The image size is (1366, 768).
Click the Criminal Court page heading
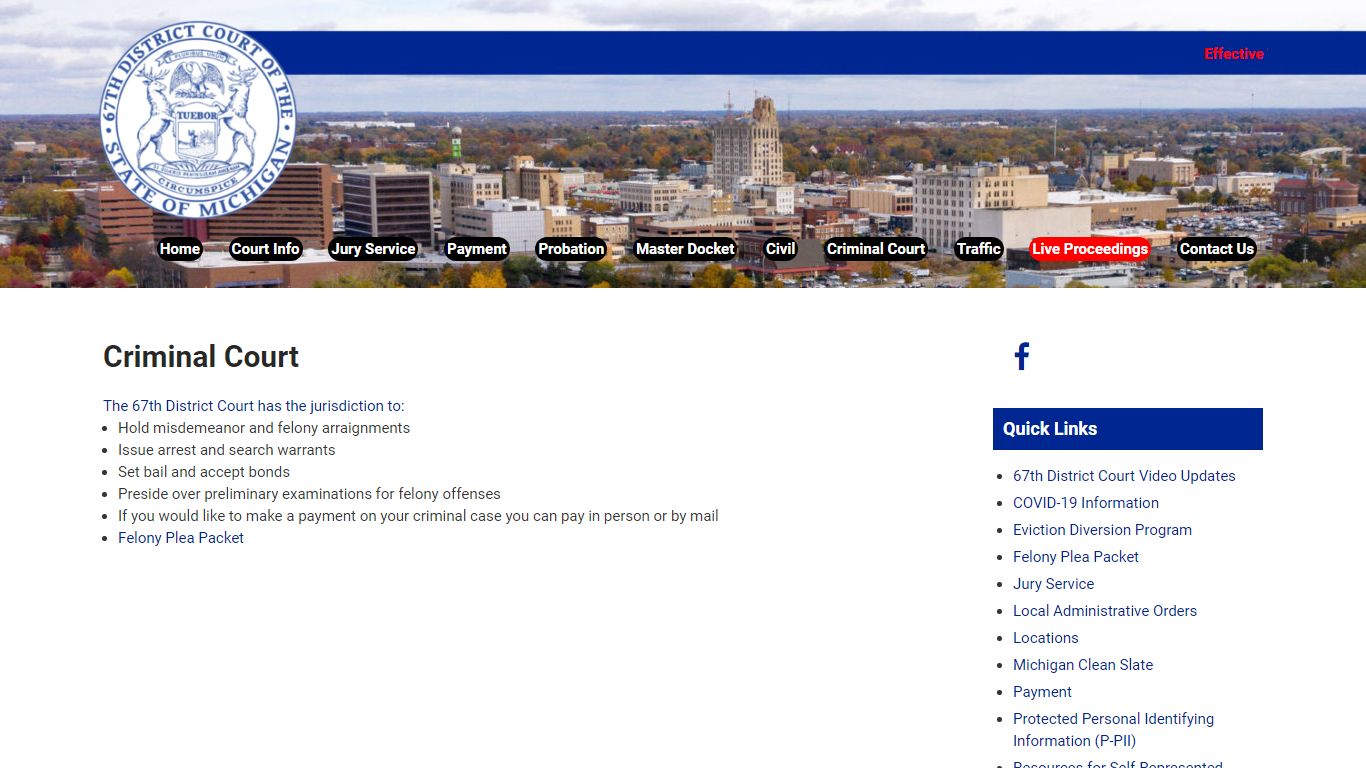(201, 357)
